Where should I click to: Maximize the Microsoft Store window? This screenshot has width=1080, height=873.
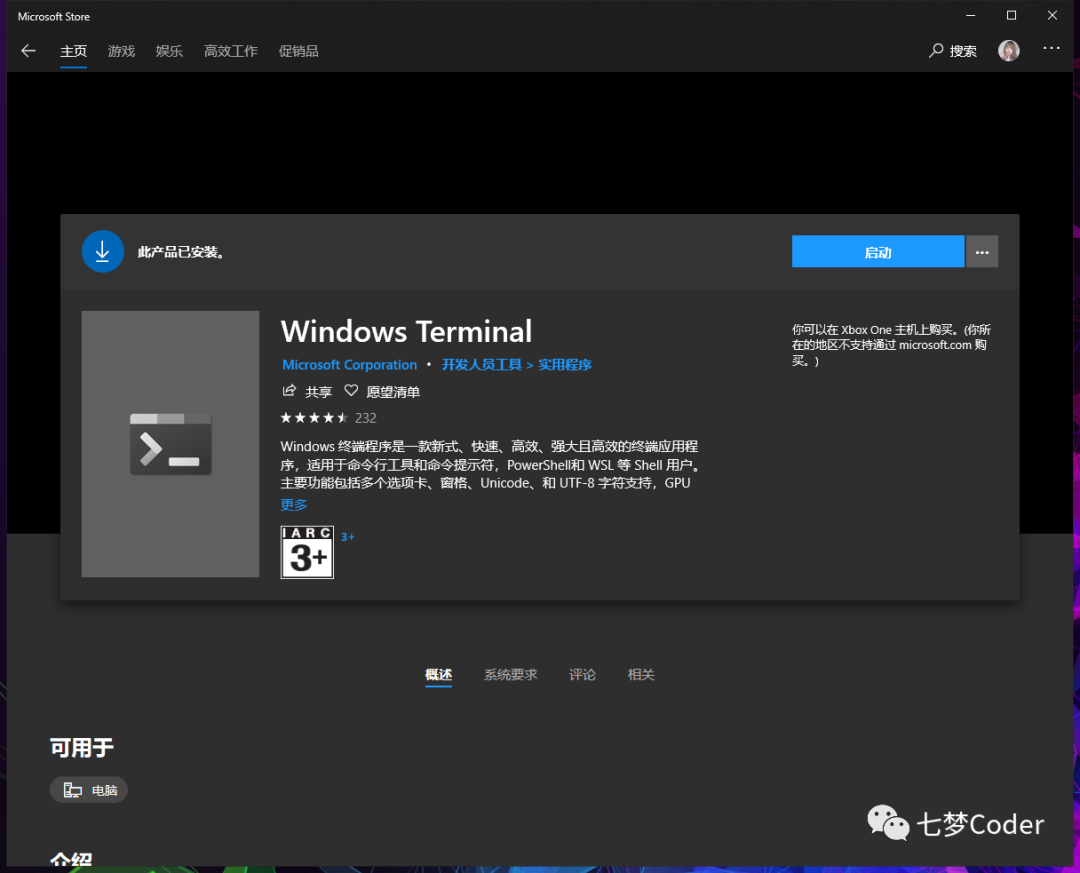[1011, 15]
